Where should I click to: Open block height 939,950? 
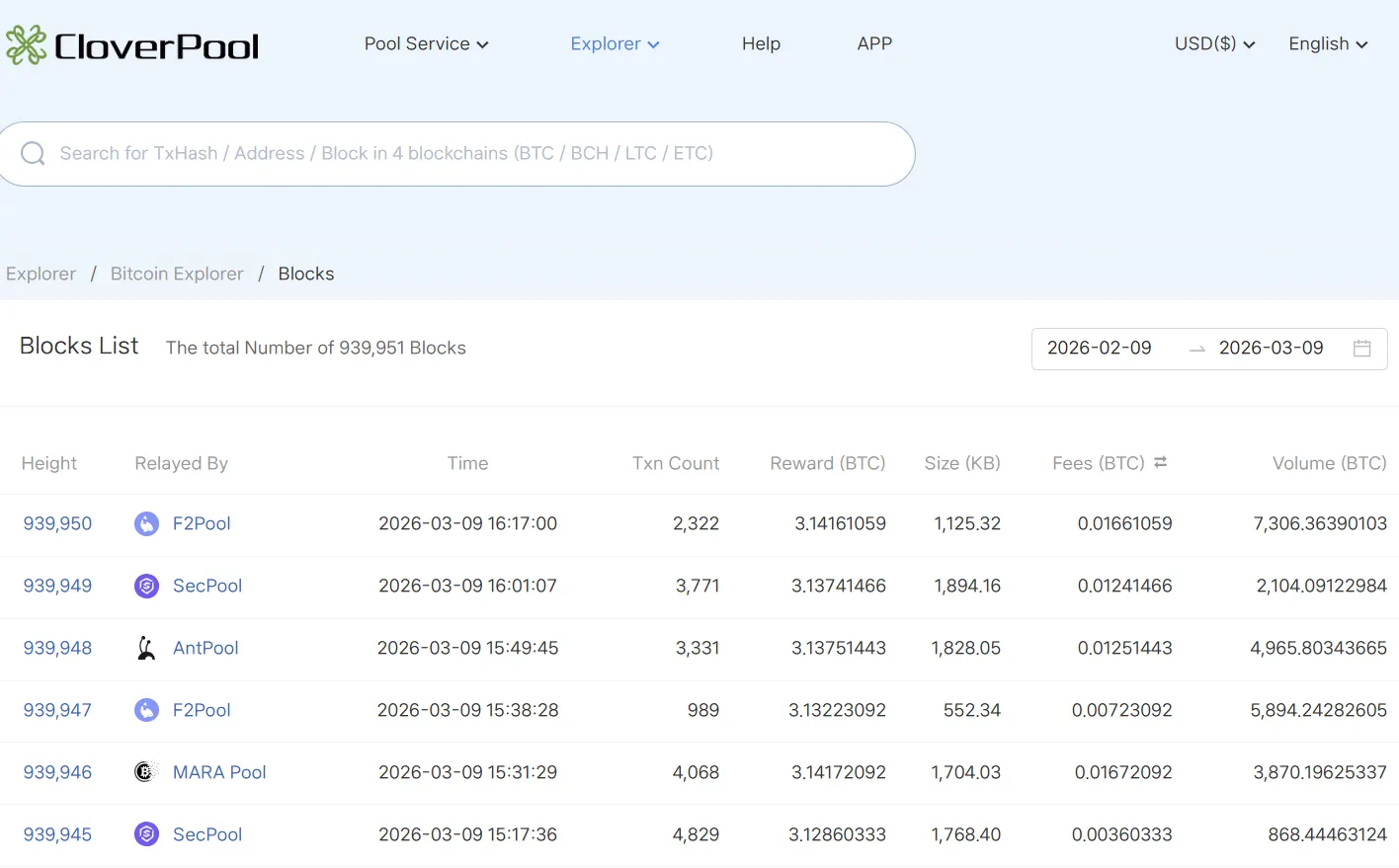[57, 524]
